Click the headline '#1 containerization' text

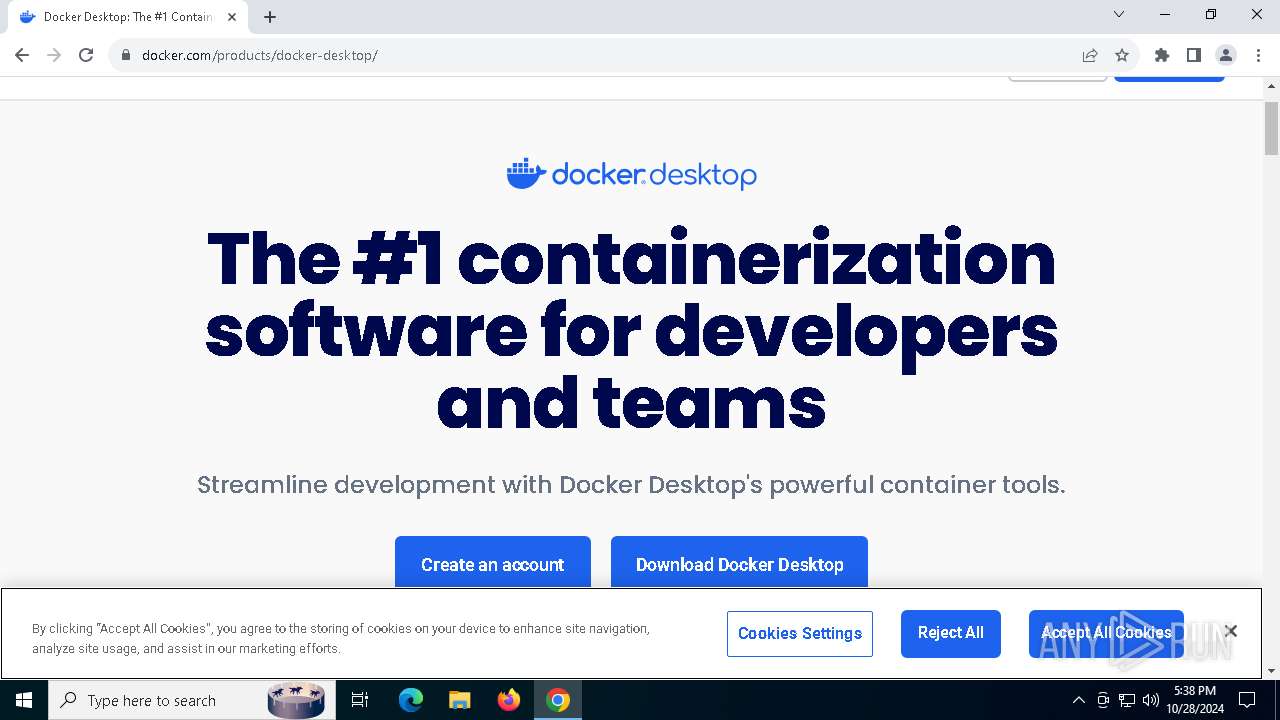click(x=704, y=258)
